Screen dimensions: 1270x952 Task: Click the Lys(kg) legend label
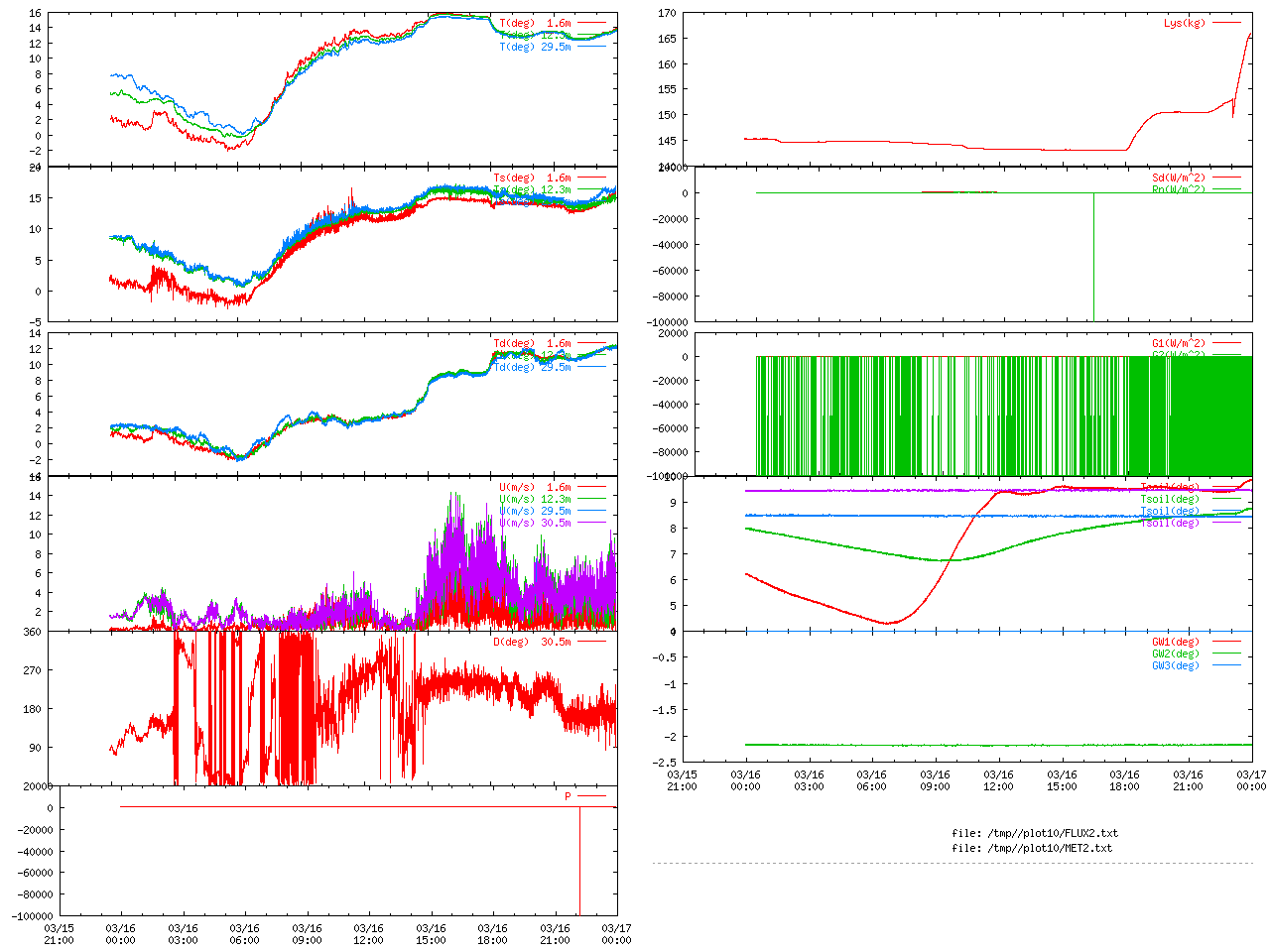[x=1185, y=23]
